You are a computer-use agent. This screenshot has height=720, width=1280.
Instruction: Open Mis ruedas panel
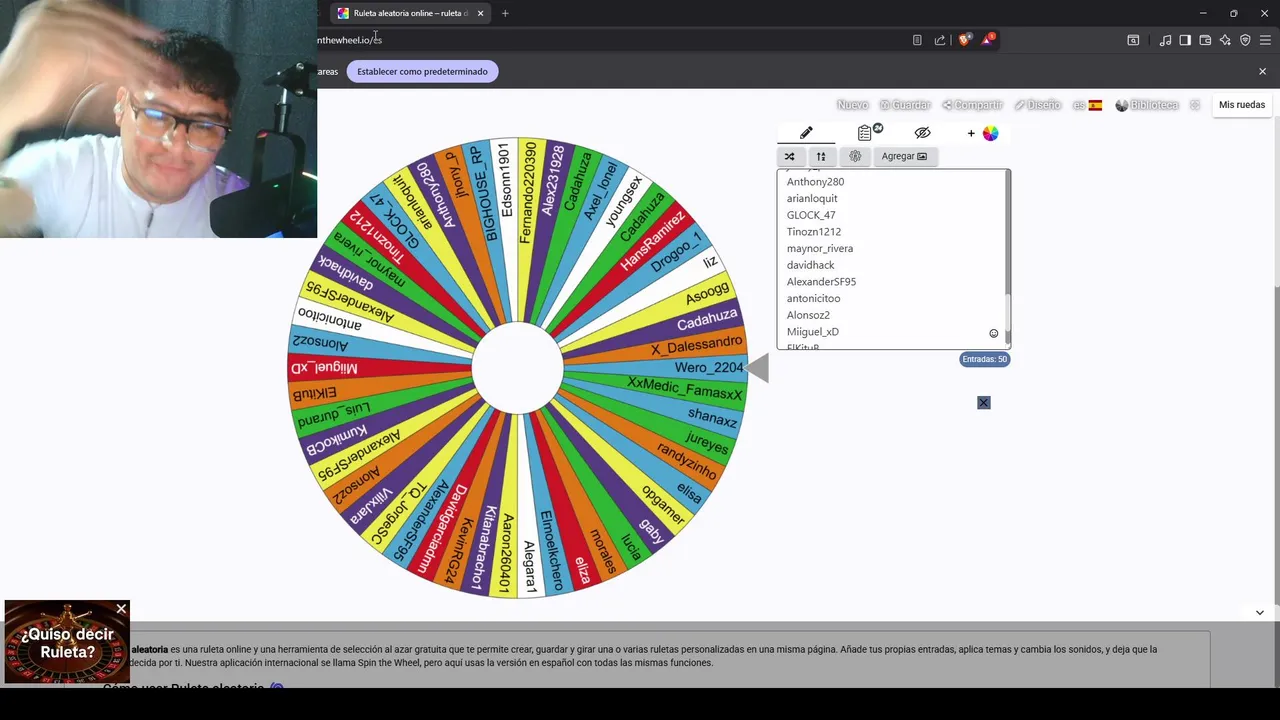1242,105
